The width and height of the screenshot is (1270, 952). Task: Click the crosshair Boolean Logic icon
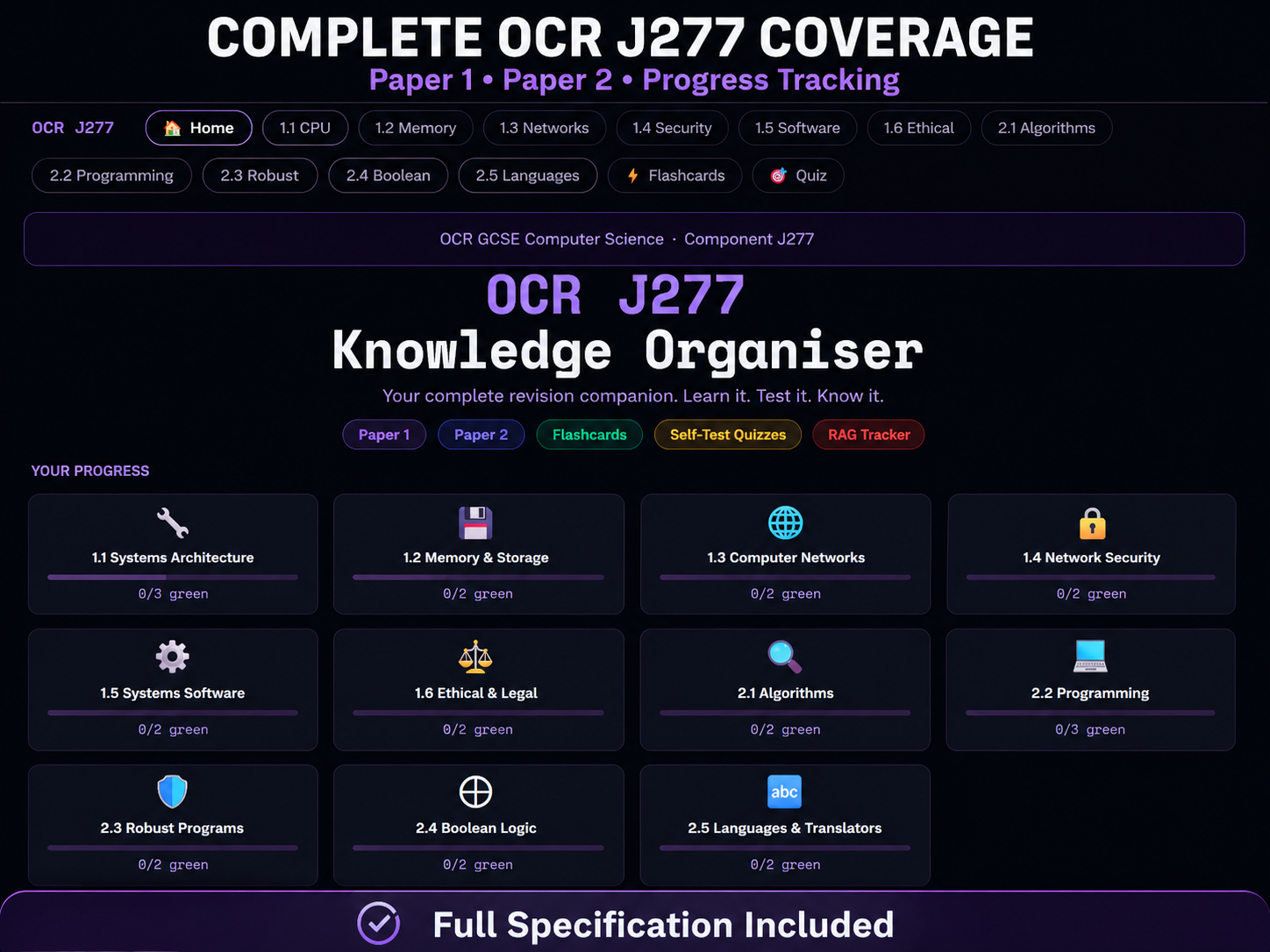(x=475, y=792)
